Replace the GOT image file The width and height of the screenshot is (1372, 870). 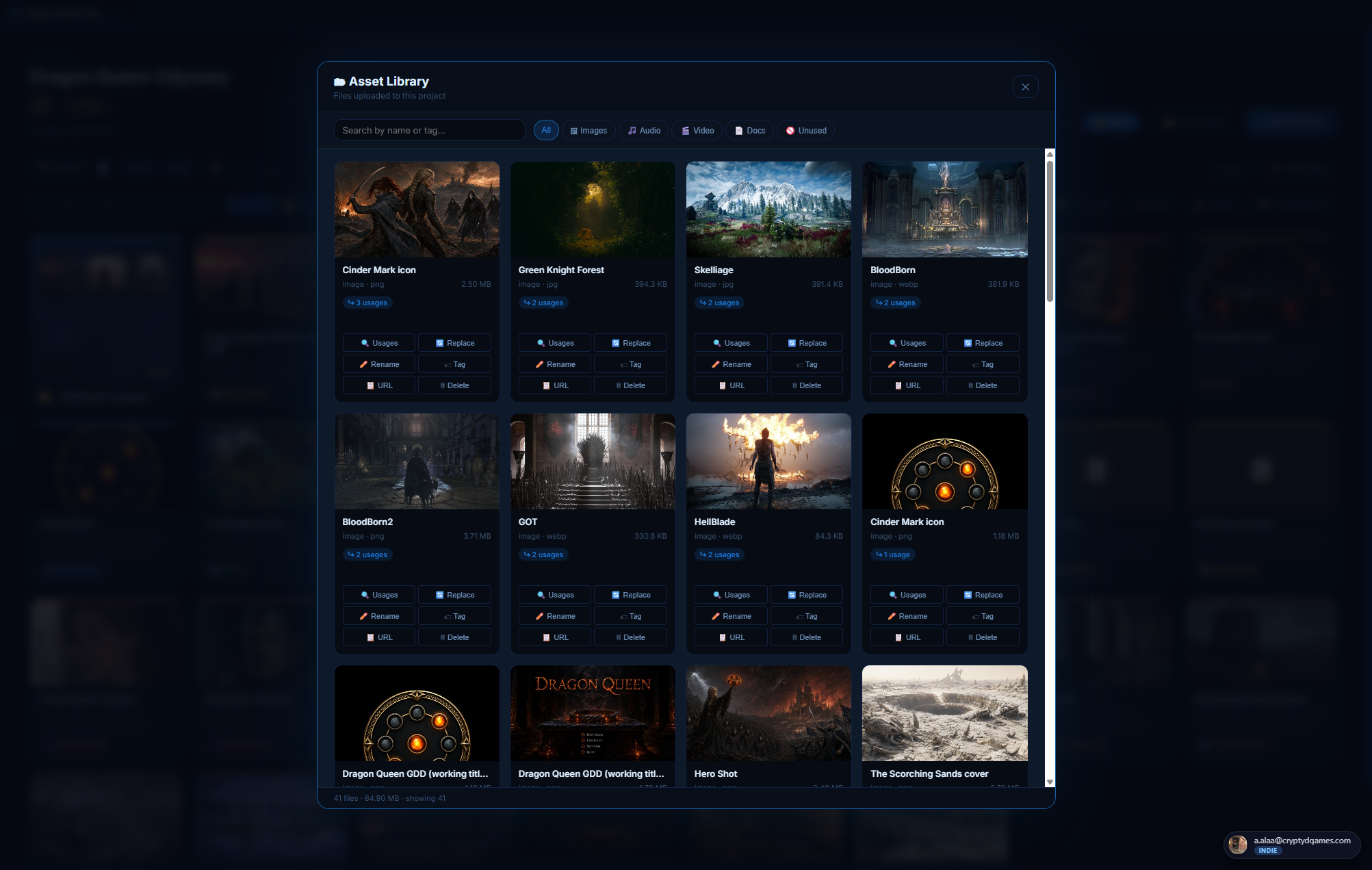coord(630,595)
